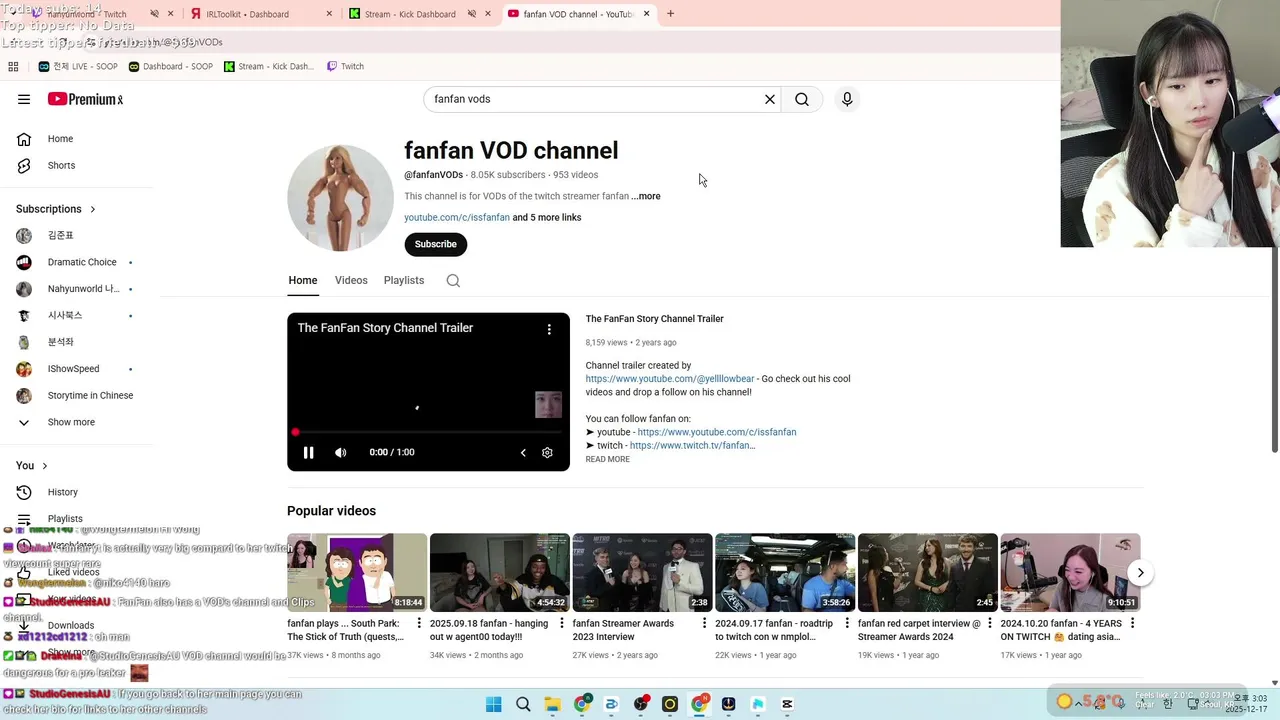Unmute the Kick Dashboard tab
The height and width of the screenshot is (720, 1280).
[x=472, y=14]
